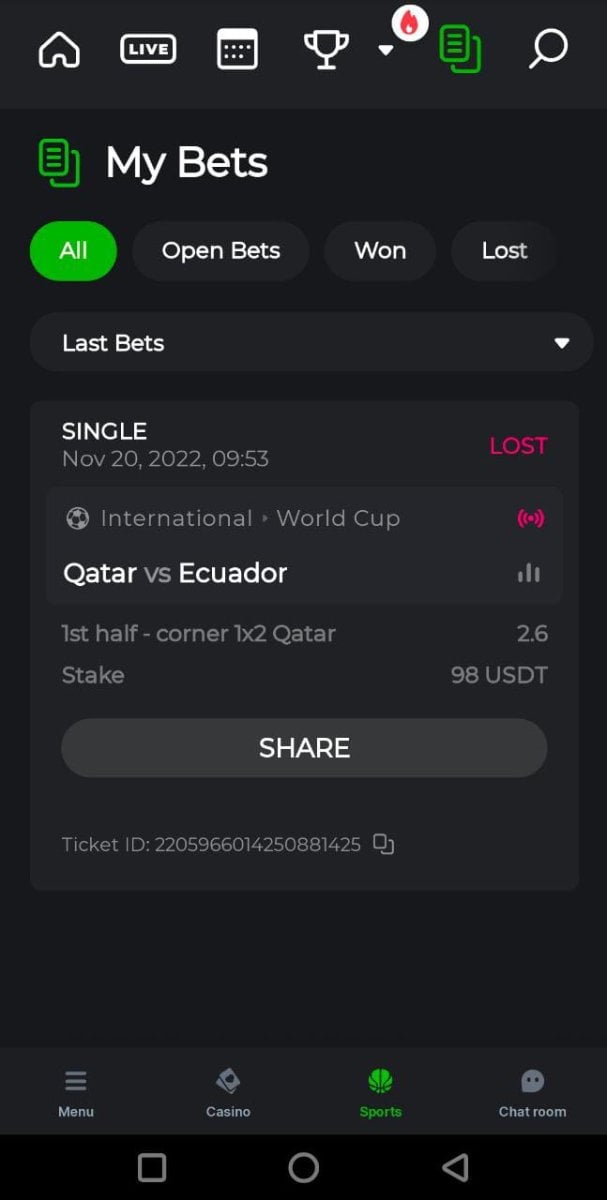Viewport: 607px width, 1200px height.
Task: Open the Qatar vs Ecuador match
Action: [x=176, y=573]
